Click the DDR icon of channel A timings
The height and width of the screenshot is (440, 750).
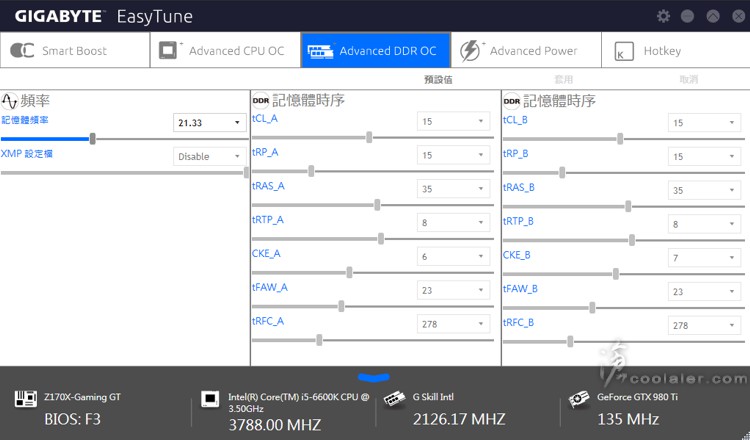pos(261,100)
